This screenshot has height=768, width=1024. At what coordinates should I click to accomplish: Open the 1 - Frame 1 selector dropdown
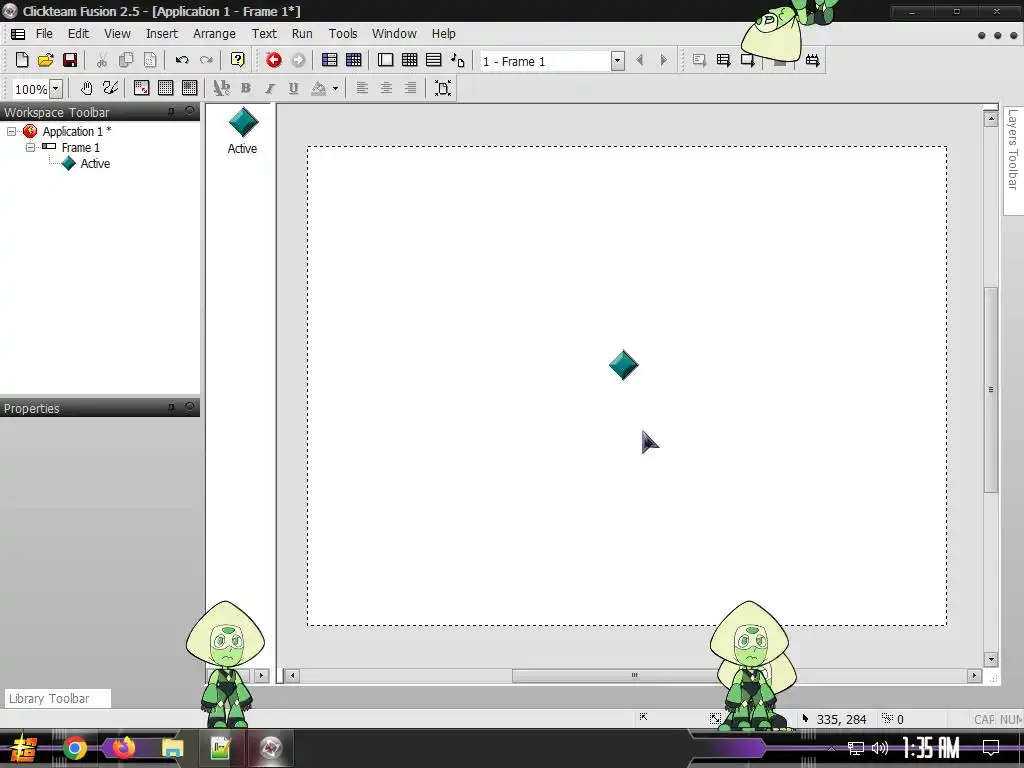[x=617, y=61]
